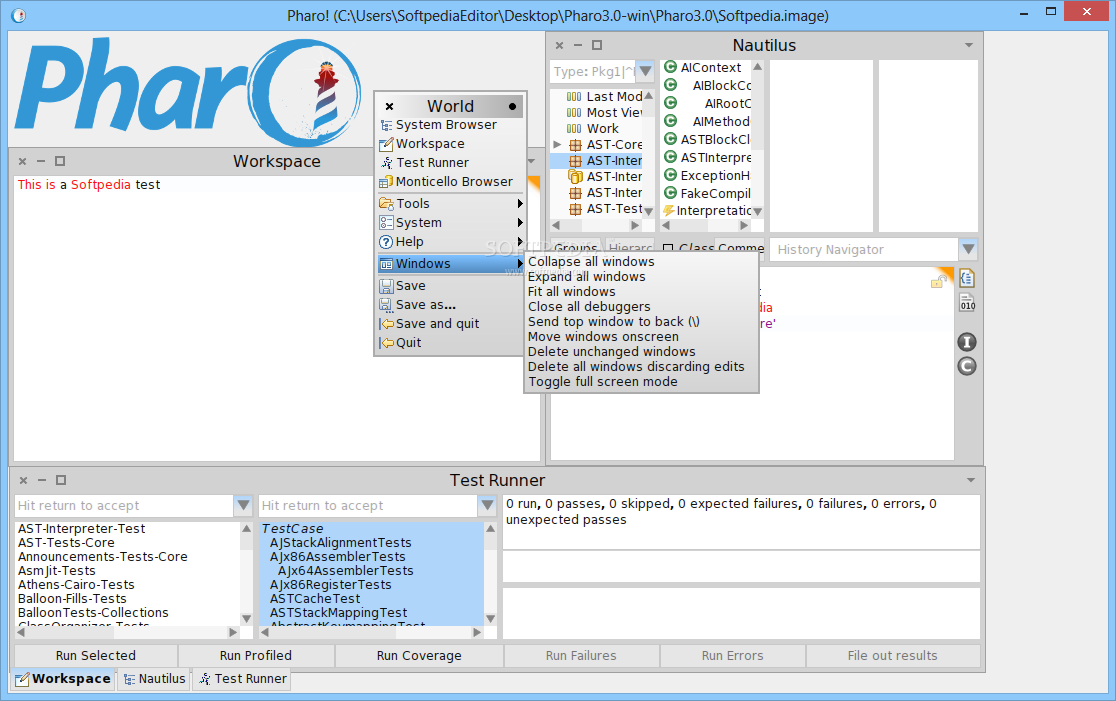Open the Test Runner window menu arrow
The height and width of the screenshot is (701, 1116).
(x=971, y=480)
